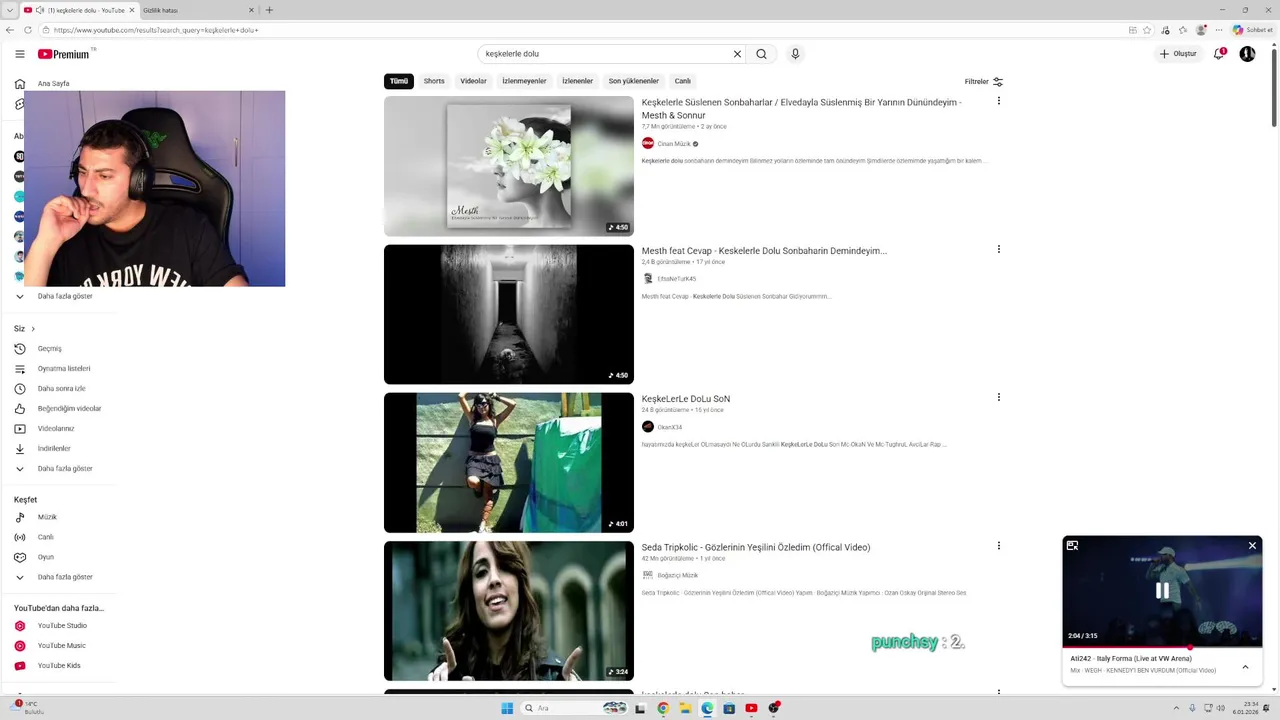This screenshot has height=720, width=1280.
Task: Open the Filtreler filter options
Action: (x=984, y=81)
